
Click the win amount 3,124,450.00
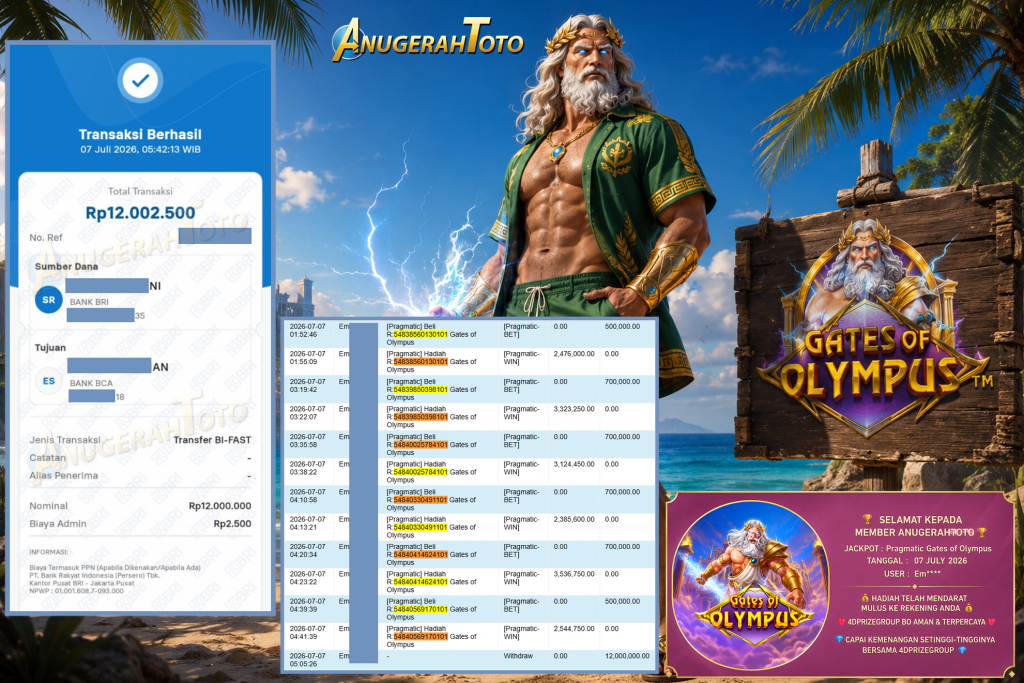[x=574, y=464]
